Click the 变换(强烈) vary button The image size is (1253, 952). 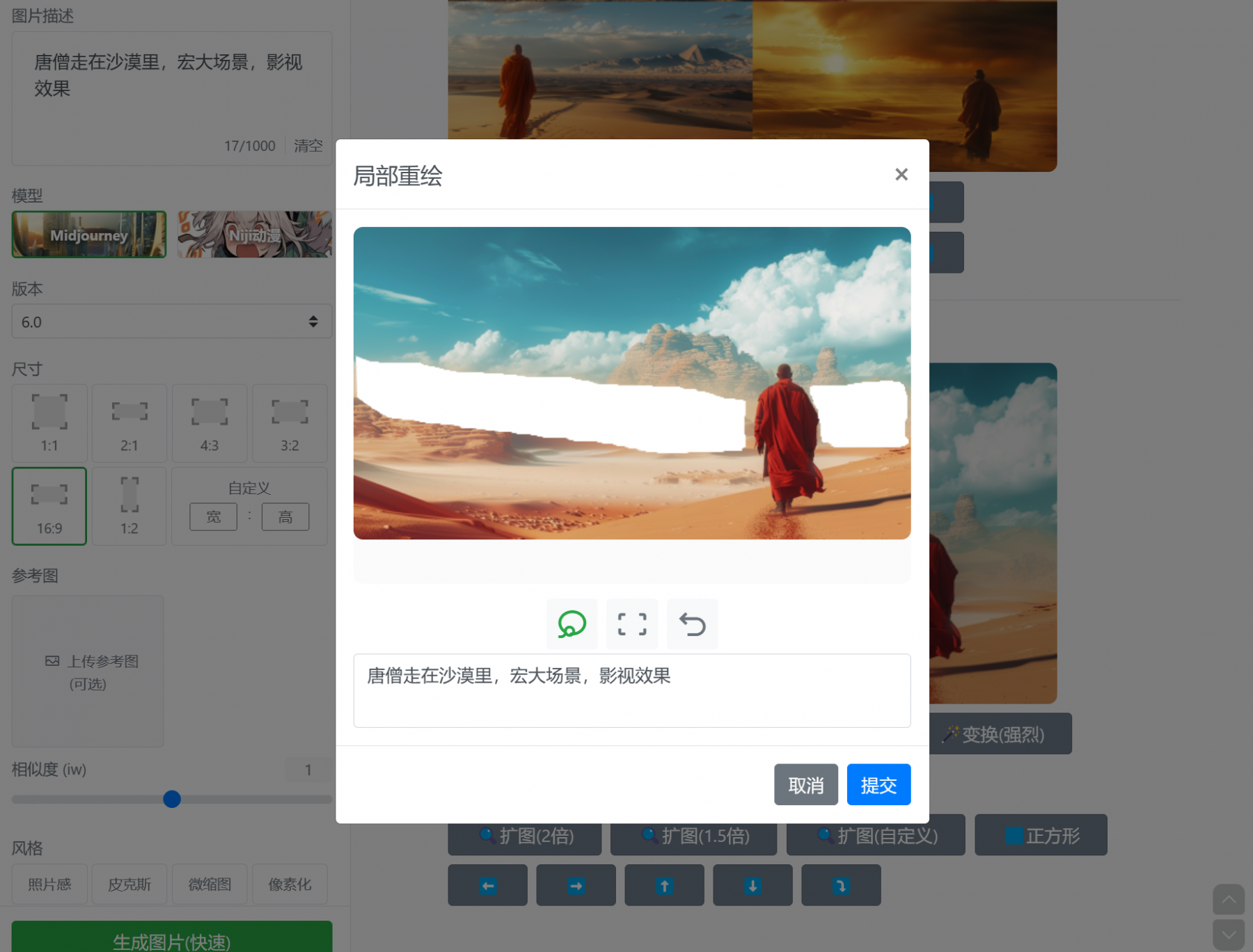tap(1000, 734)
